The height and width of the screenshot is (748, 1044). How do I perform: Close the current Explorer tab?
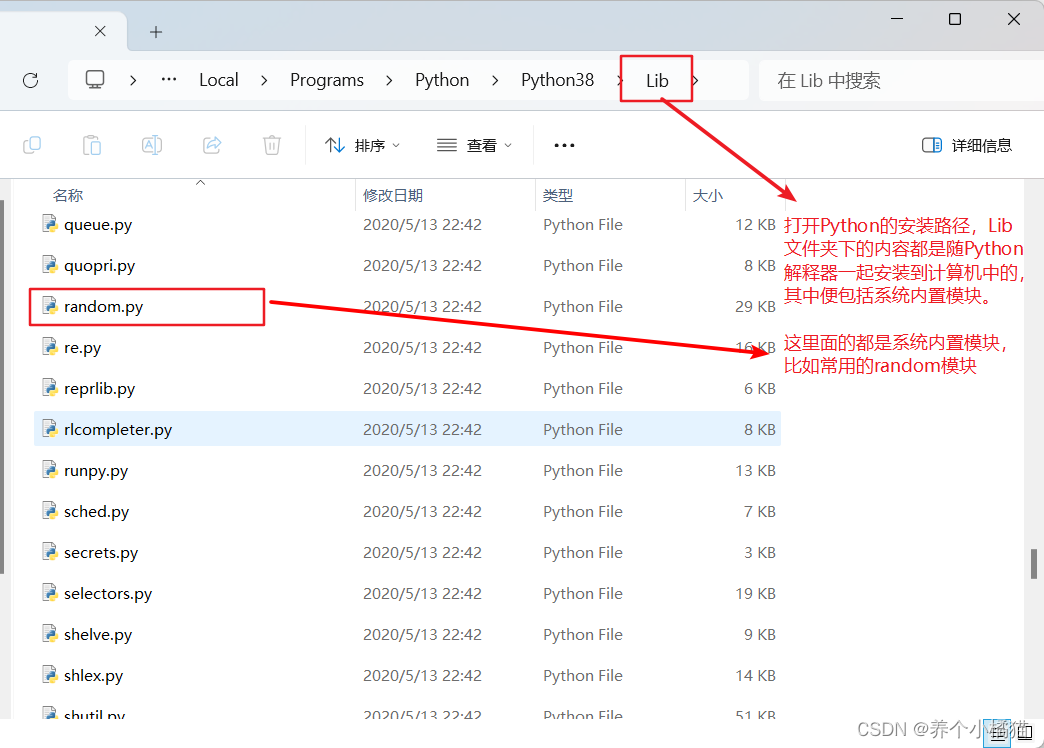click(101, 31)
